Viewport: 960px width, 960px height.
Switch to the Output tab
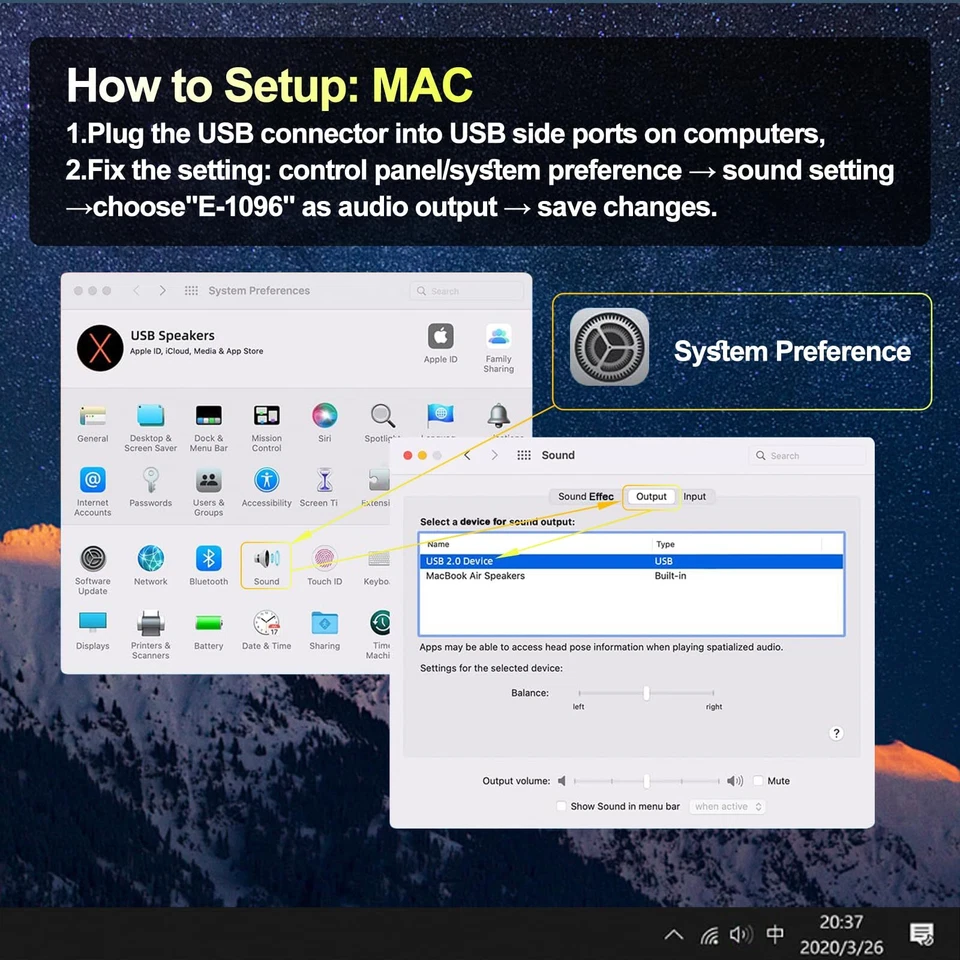[651, 497]
